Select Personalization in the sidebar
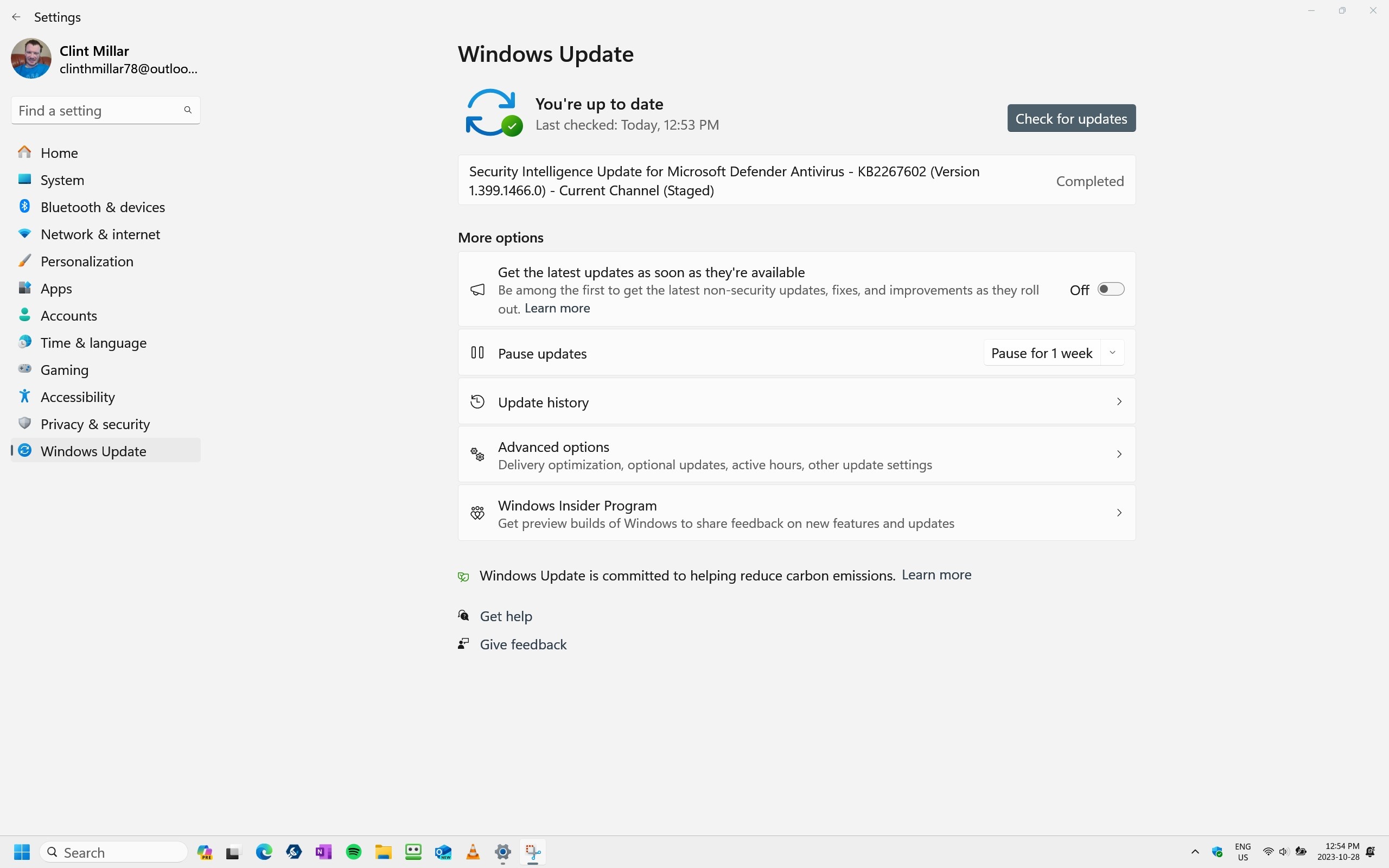Viewport: 1389px width, 868px height. click(87, 262)
